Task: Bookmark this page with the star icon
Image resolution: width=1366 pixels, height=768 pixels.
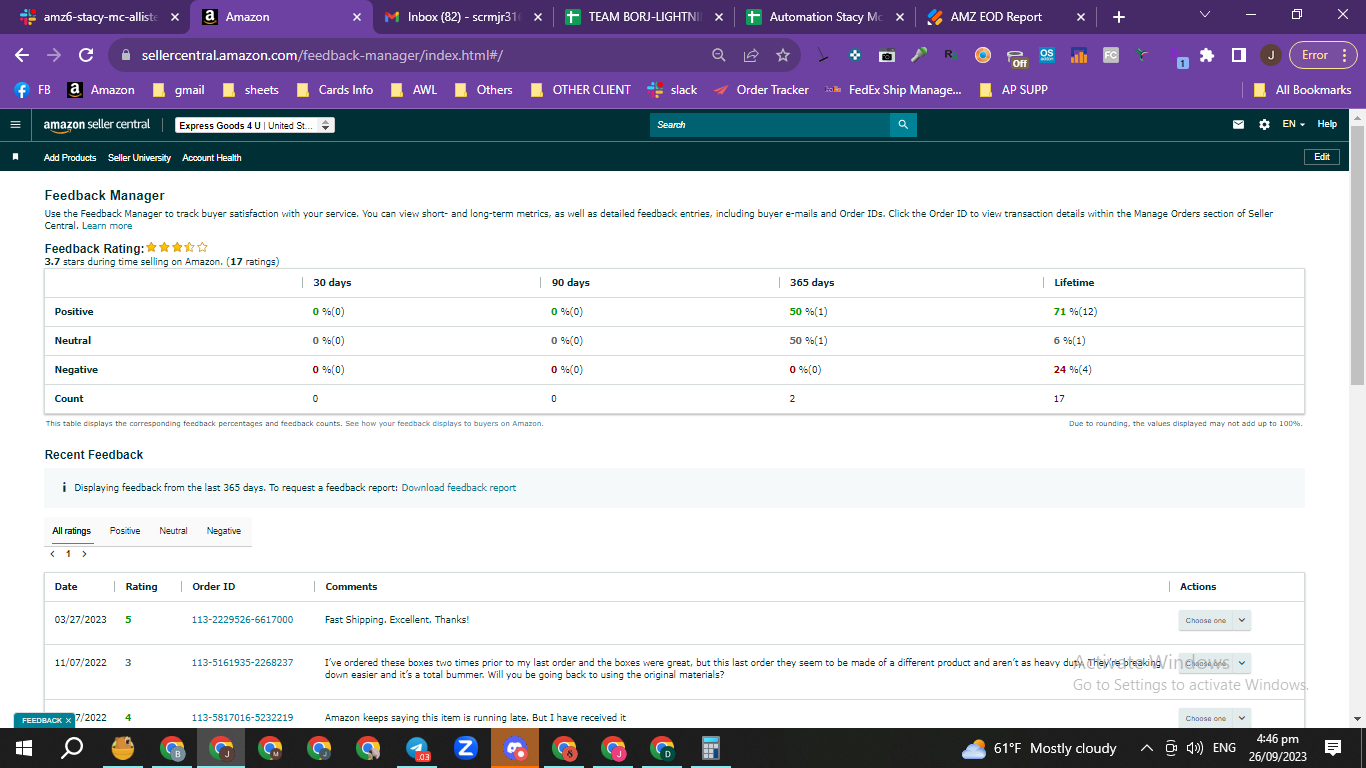Action: coord(783,55)
